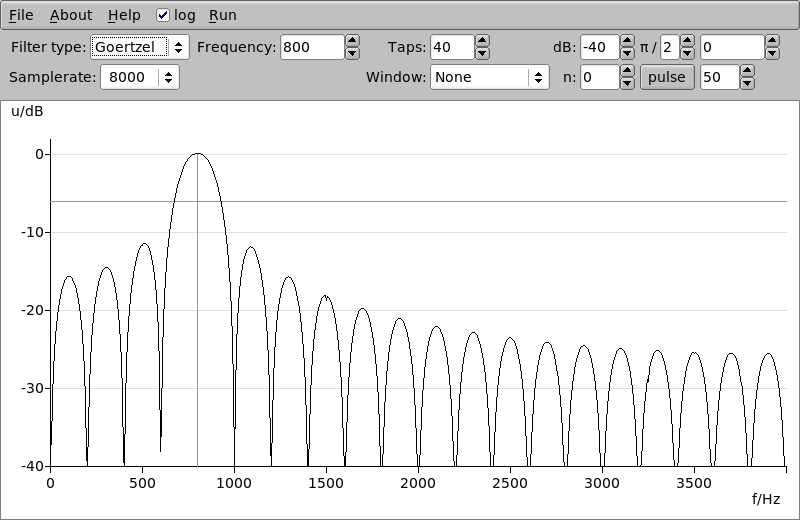Screen dimensions: 800x520
Task: Click the Taps input field showing 40
Action: coord(453,47)
